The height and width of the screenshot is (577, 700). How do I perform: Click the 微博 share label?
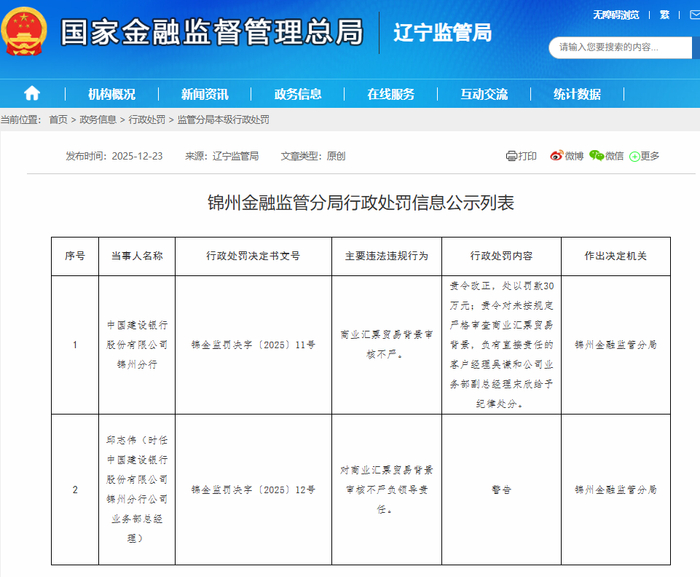click(x=574, y=156)
